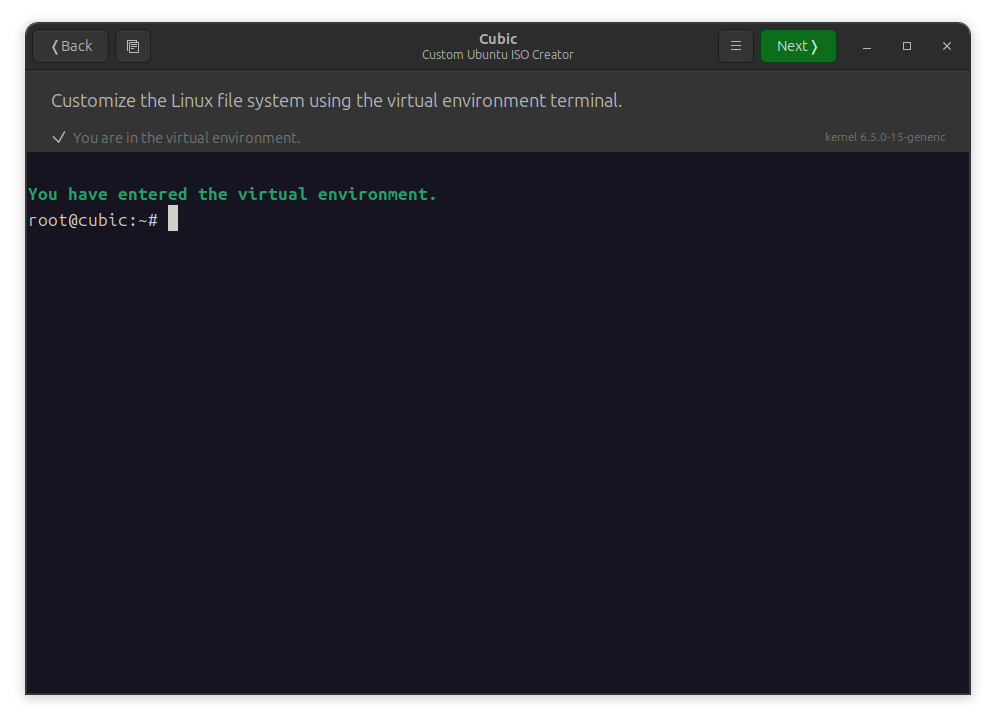Viewport: 996px width, 723px height.
Task: Click the clipboard icon to copy terminal commands
Action: 133,45
